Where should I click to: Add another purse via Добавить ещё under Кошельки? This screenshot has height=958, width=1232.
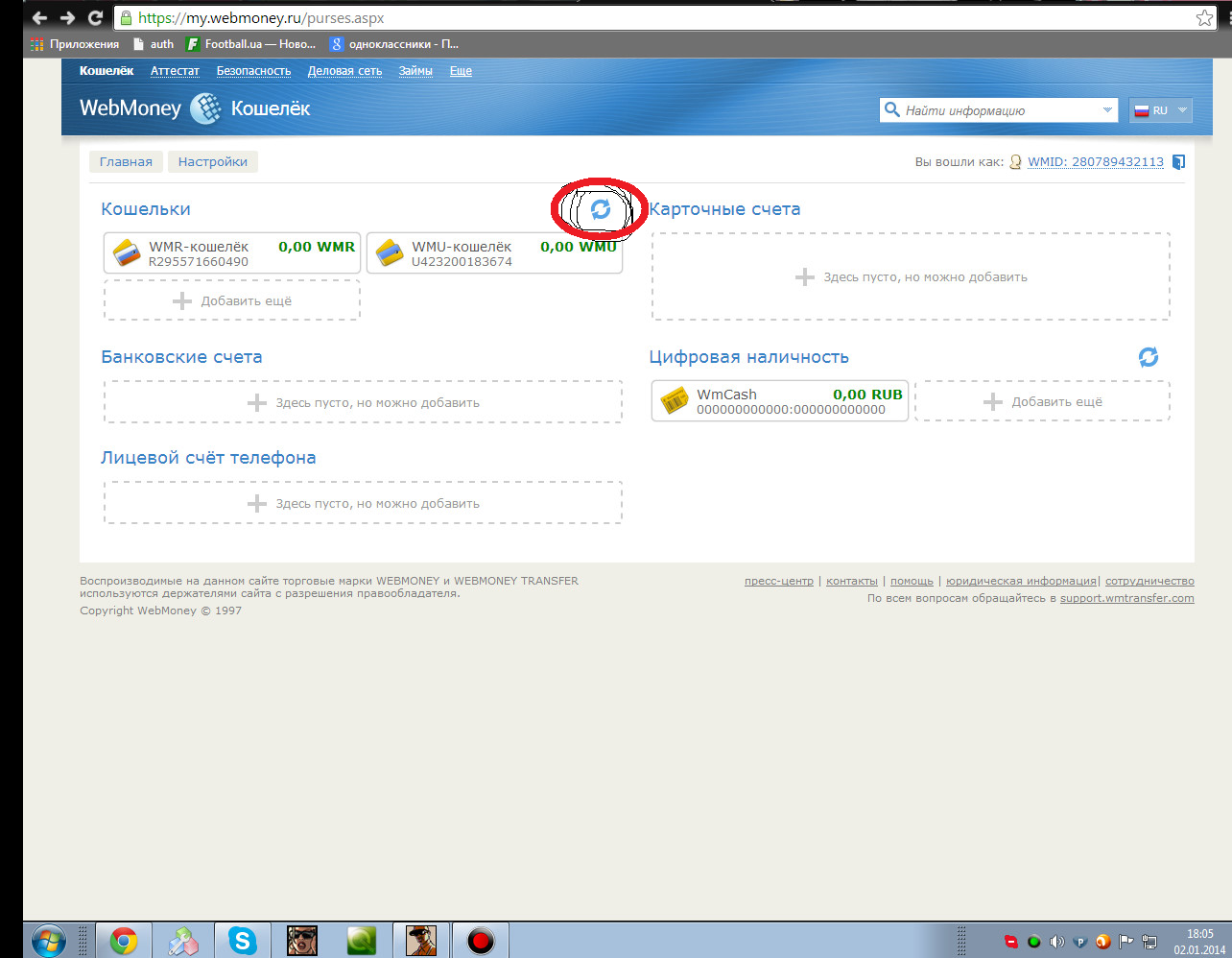232,300
